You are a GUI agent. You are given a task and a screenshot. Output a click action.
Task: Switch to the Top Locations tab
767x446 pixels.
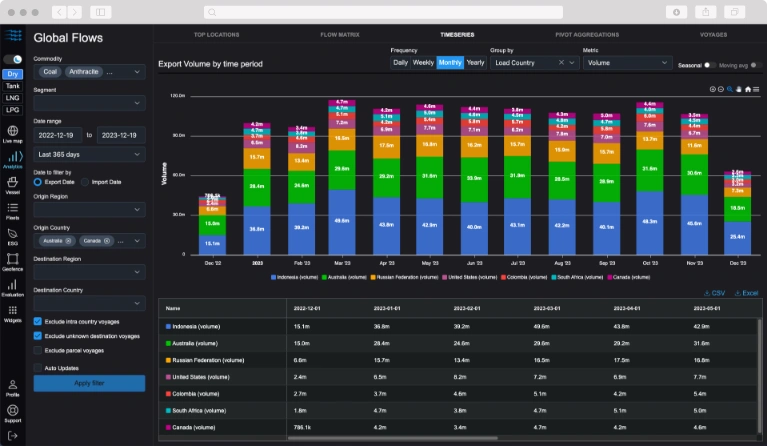pyautogui.click(x=217, y=35)
